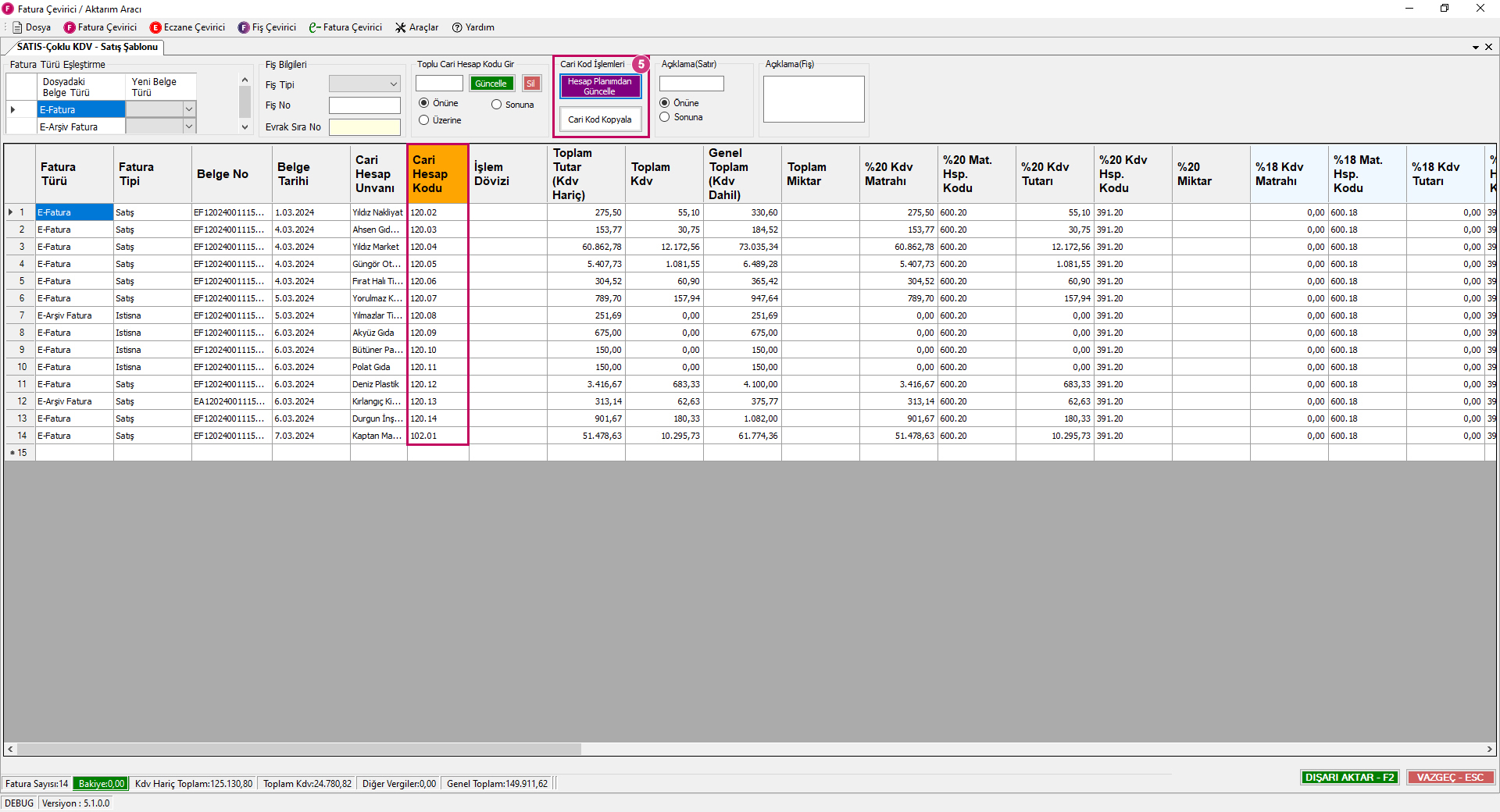1500x812 pixels.
Task: Expand the Fiş Tipi dropdown
Action: coord(393,84)
